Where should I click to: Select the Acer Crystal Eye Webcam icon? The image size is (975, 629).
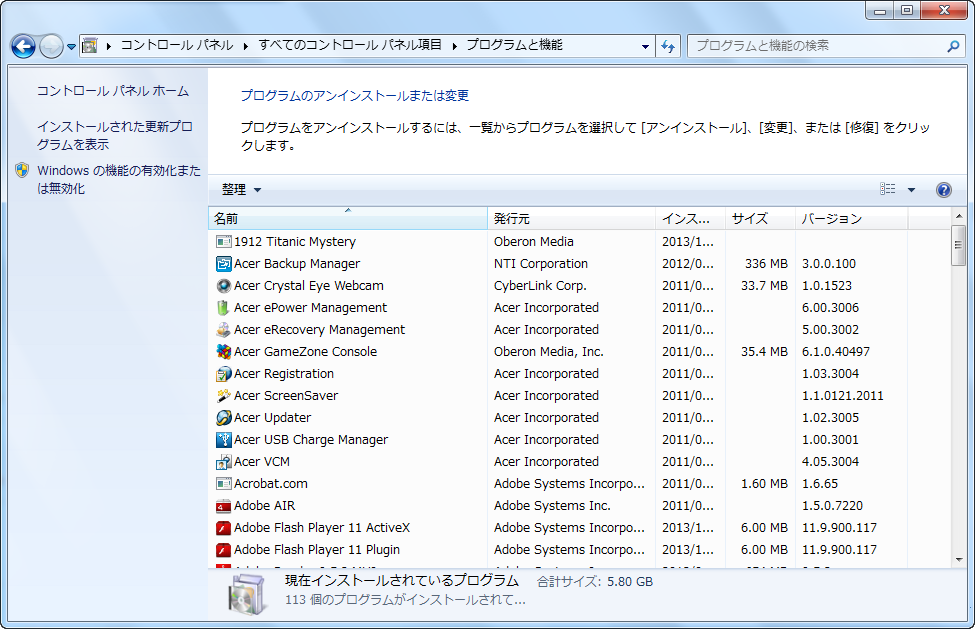click(223, 286)
